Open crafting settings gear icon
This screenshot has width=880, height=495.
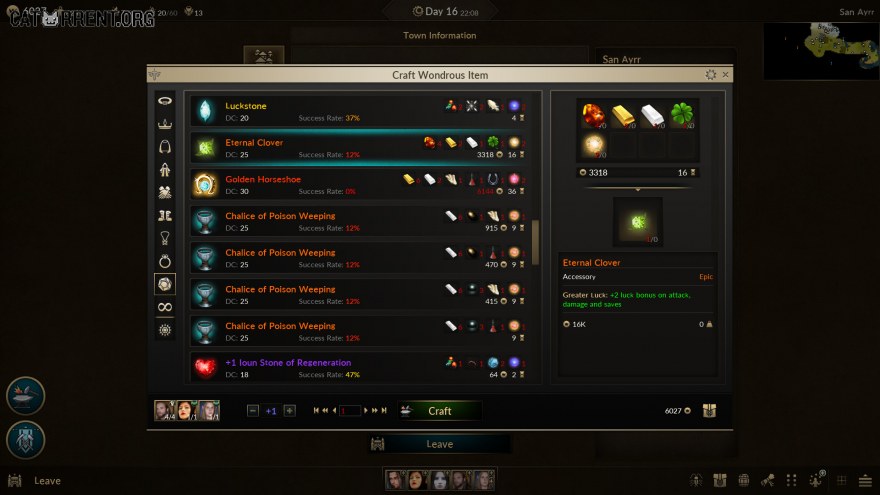point(711,75)
